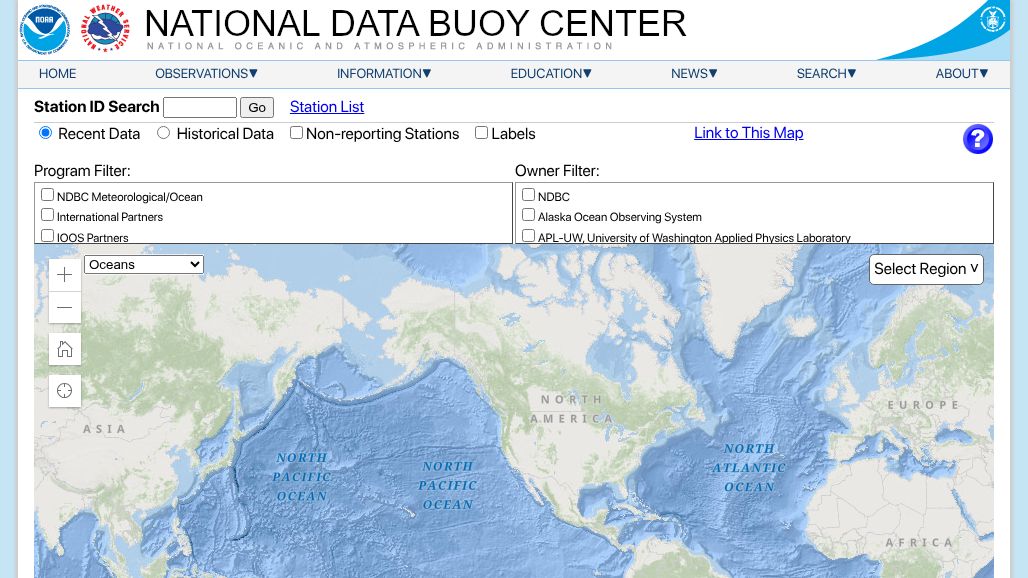Enable Non-reporting Stations checkbox
The height and width of the screenshot is (578, 1028).
click(297, 133)
